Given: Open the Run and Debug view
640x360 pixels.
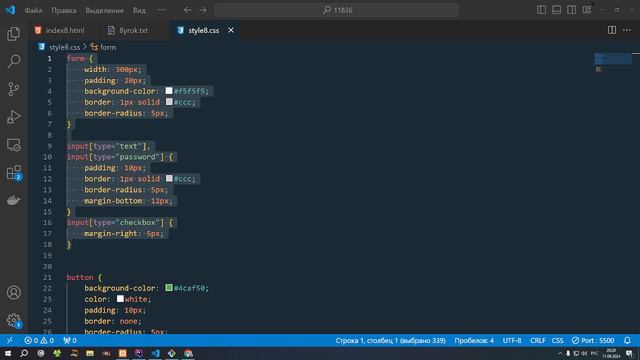Looking at the screenshot, I should tap(13, 117).
